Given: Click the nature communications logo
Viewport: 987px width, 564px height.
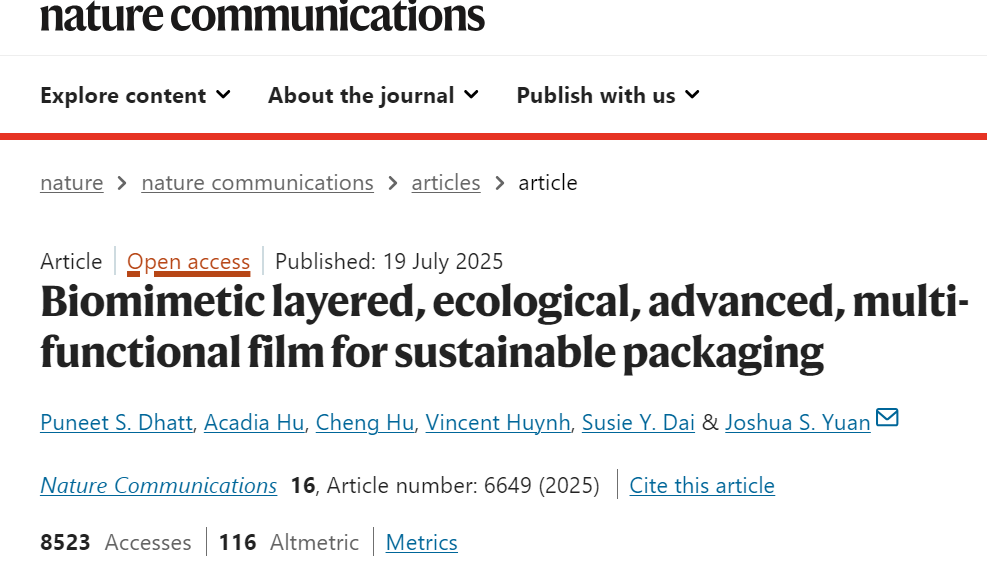Looking at the screenshot, I should (262, 16).
